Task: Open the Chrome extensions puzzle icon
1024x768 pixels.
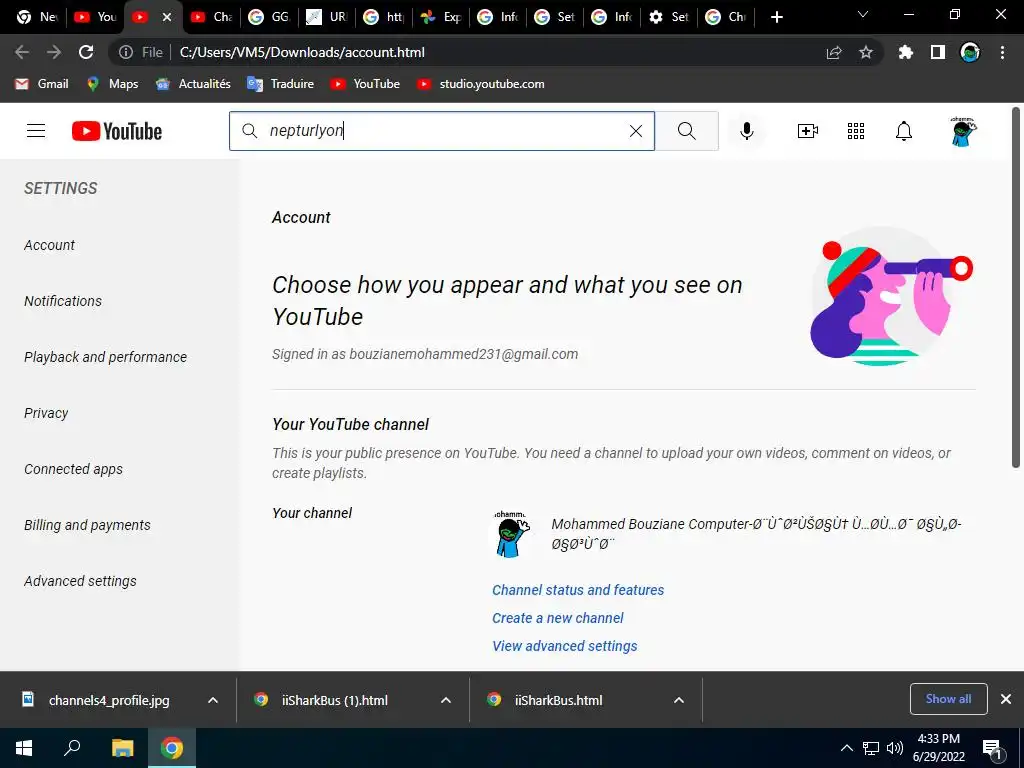Action: [906, 52]
